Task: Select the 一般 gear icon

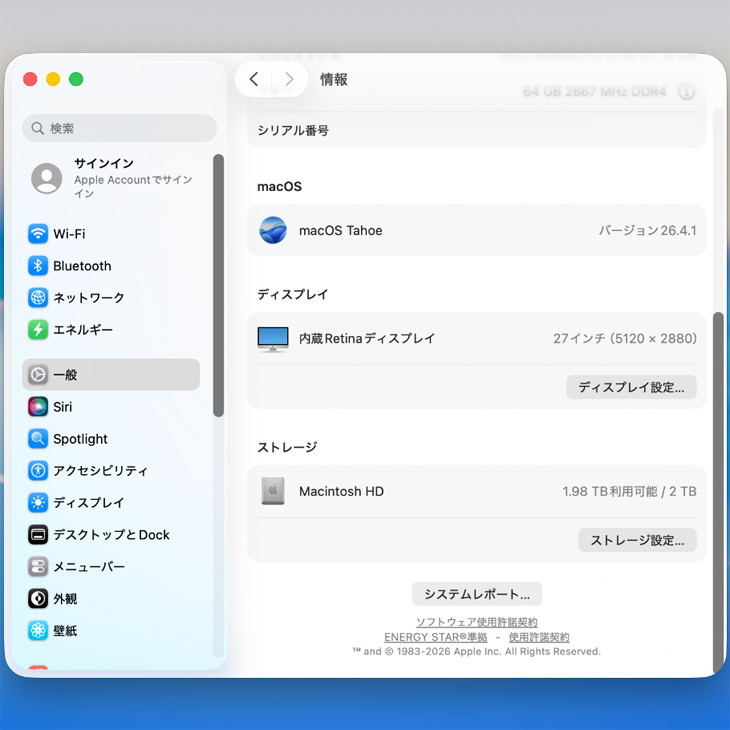Action: click(38, 375)
